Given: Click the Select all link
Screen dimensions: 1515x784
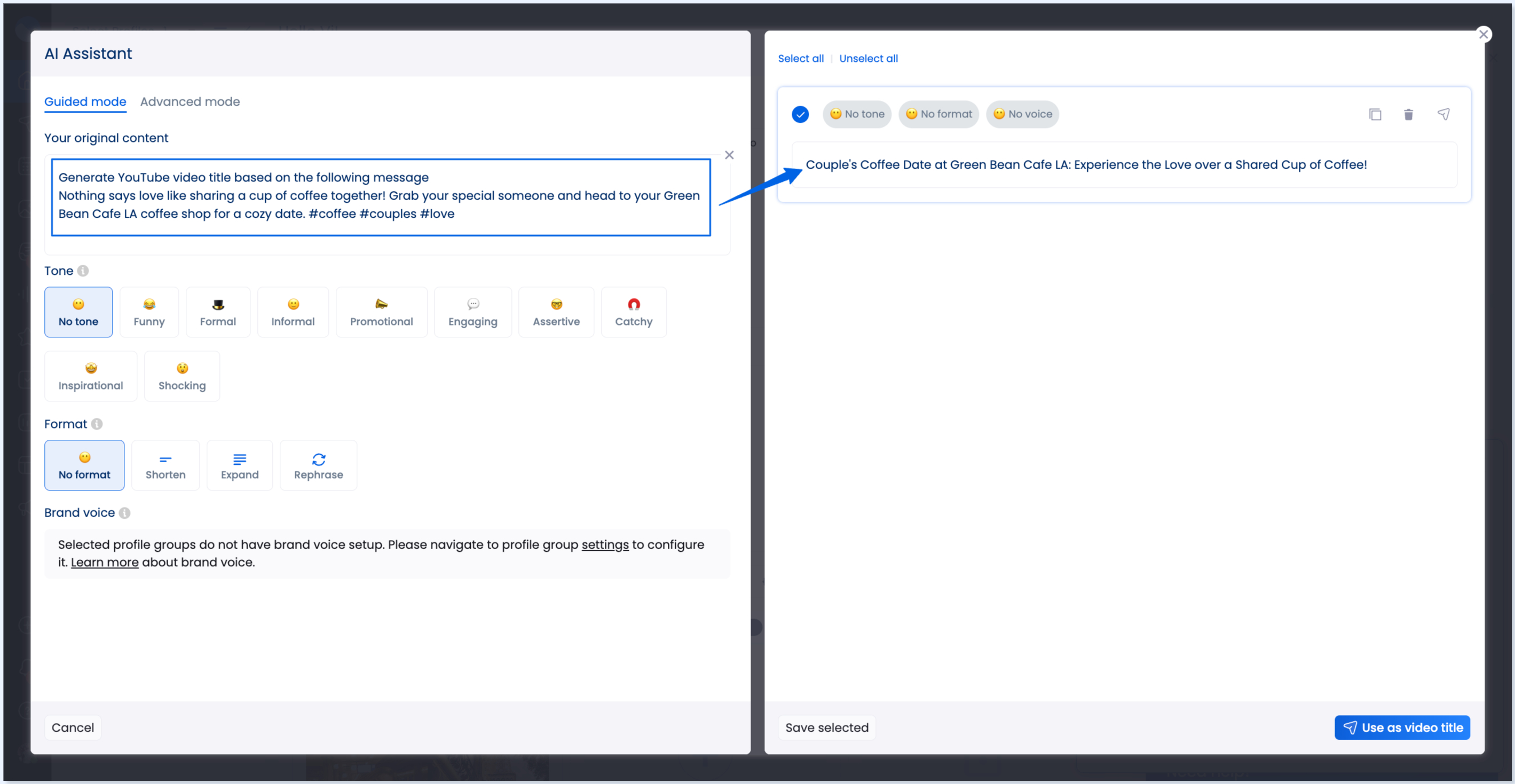Looking at the screenshot, I should pyautogui.click(x=800, y=58).
